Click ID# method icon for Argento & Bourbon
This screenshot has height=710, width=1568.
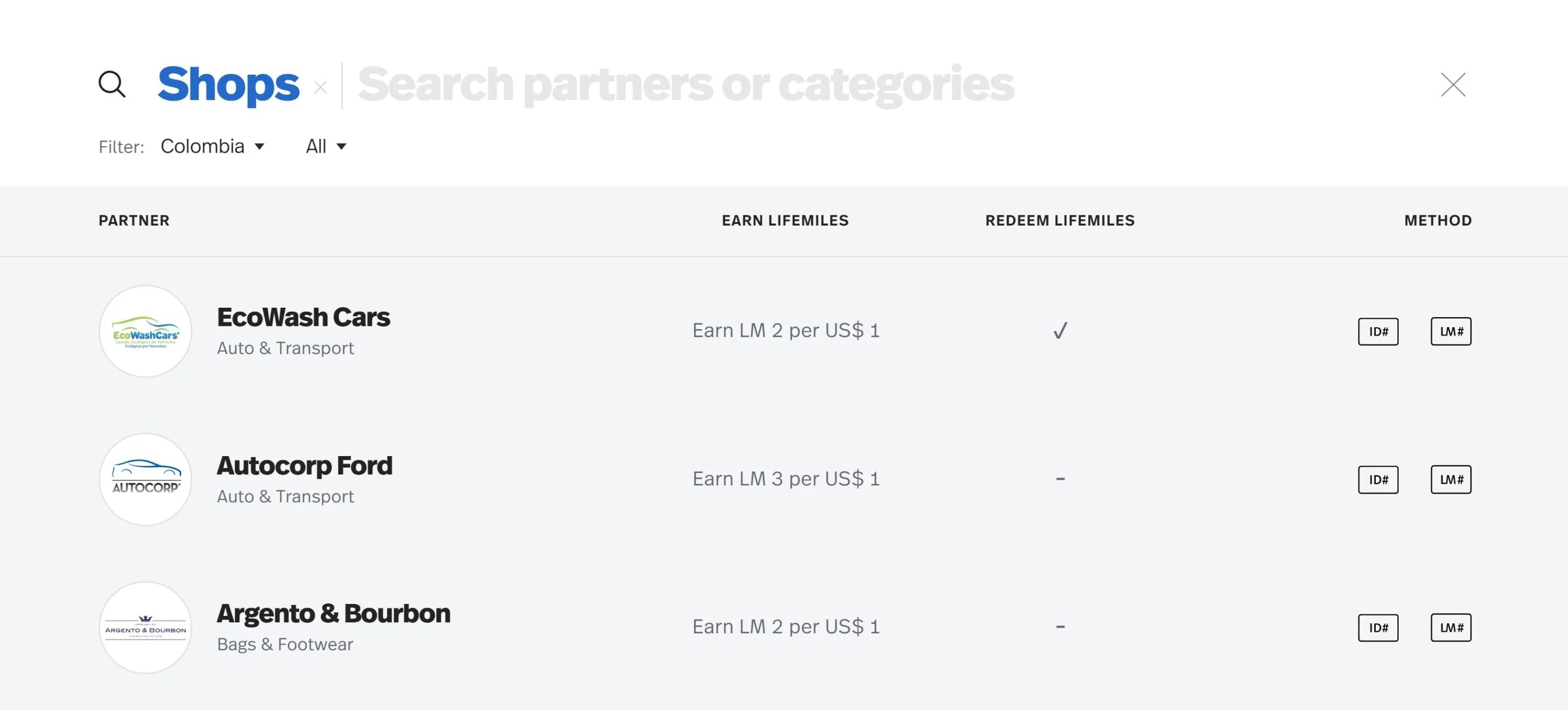click(1377, 627)
